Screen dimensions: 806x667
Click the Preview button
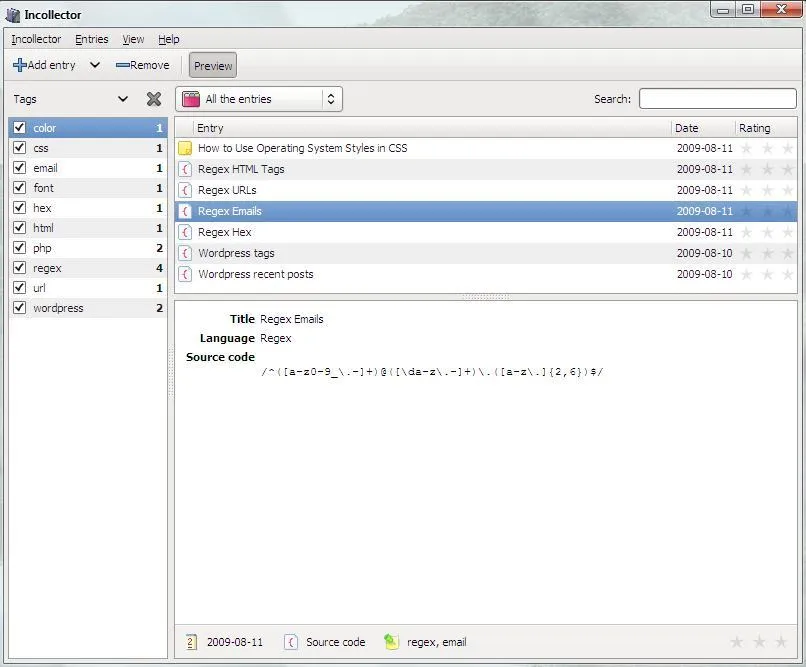pyautogui.click(x=212, y=64)
